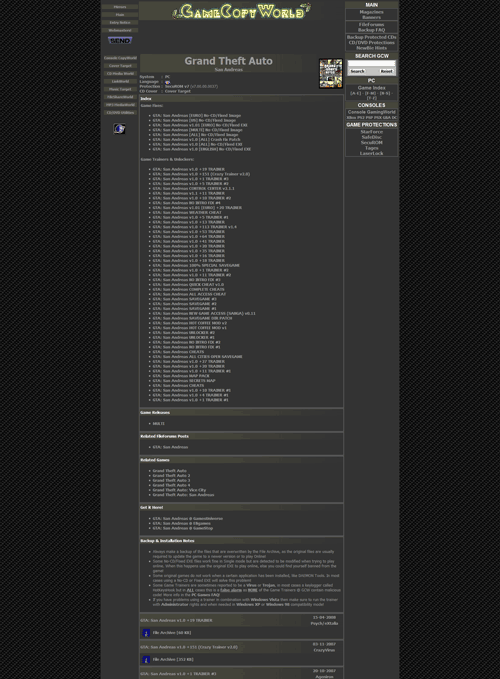500x679 pixels.
Task: Open Cover Target in left menu
Action: point(120,66)
